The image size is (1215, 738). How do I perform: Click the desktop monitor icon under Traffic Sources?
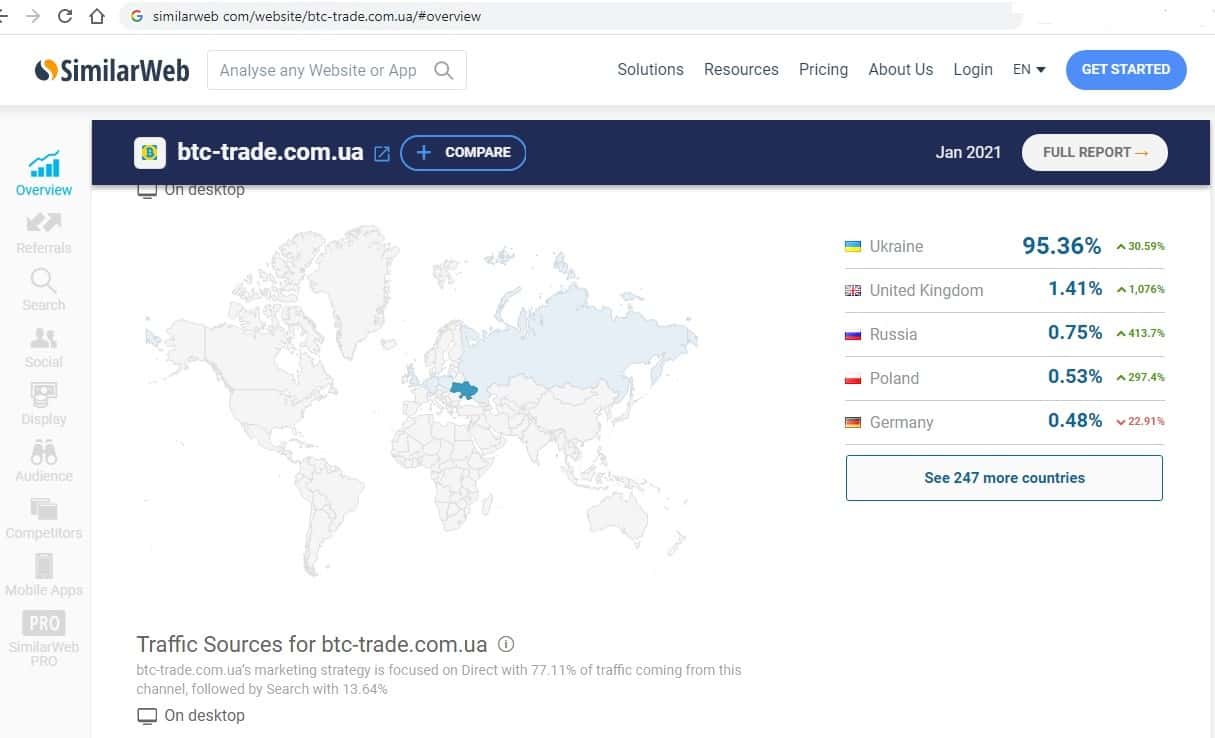tap(147, 716)
